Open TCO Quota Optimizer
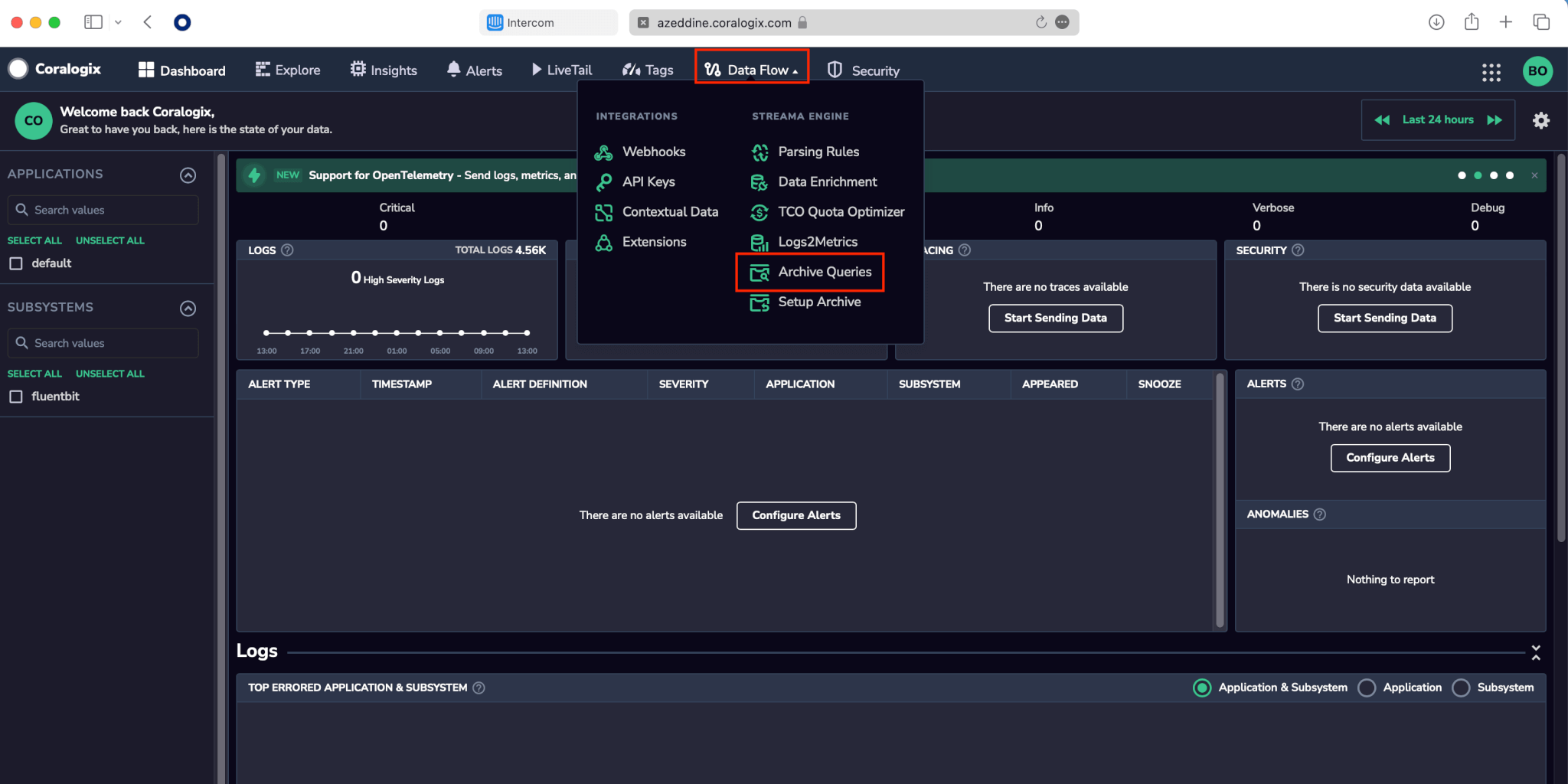The image size is (1568, 784). coord(828,211)
